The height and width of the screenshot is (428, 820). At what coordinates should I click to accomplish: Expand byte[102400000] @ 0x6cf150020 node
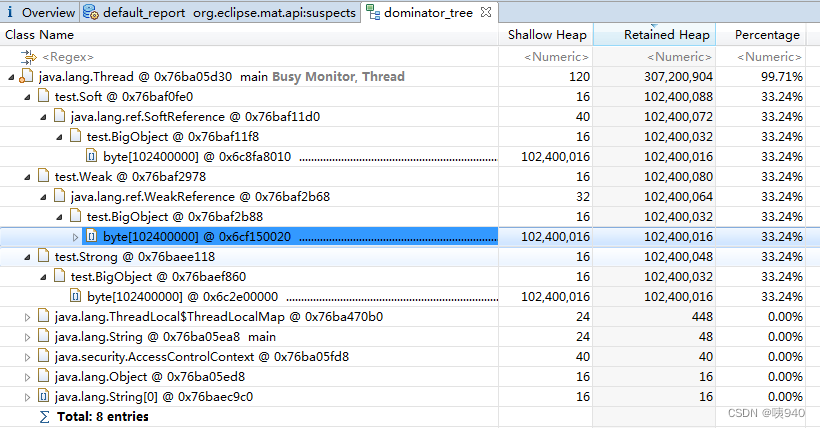[75, 237]
